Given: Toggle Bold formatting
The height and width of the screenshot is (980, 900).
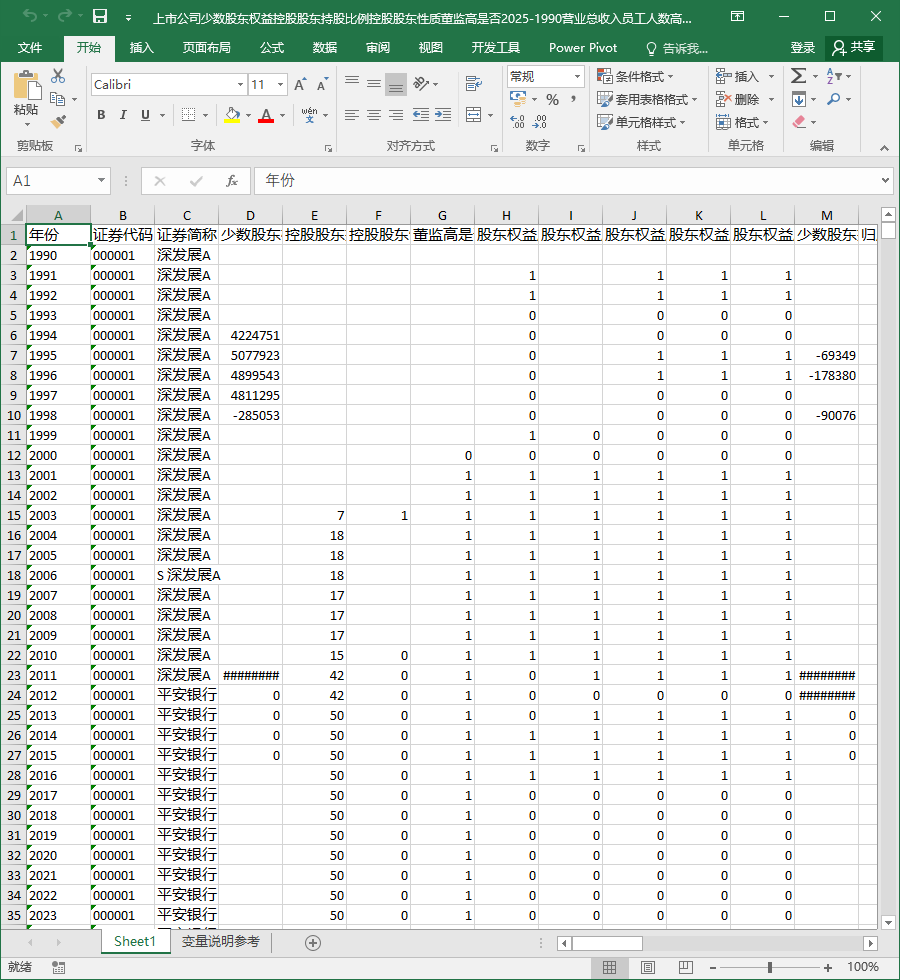Looking at the screenshot, I should tap(101, 115).
